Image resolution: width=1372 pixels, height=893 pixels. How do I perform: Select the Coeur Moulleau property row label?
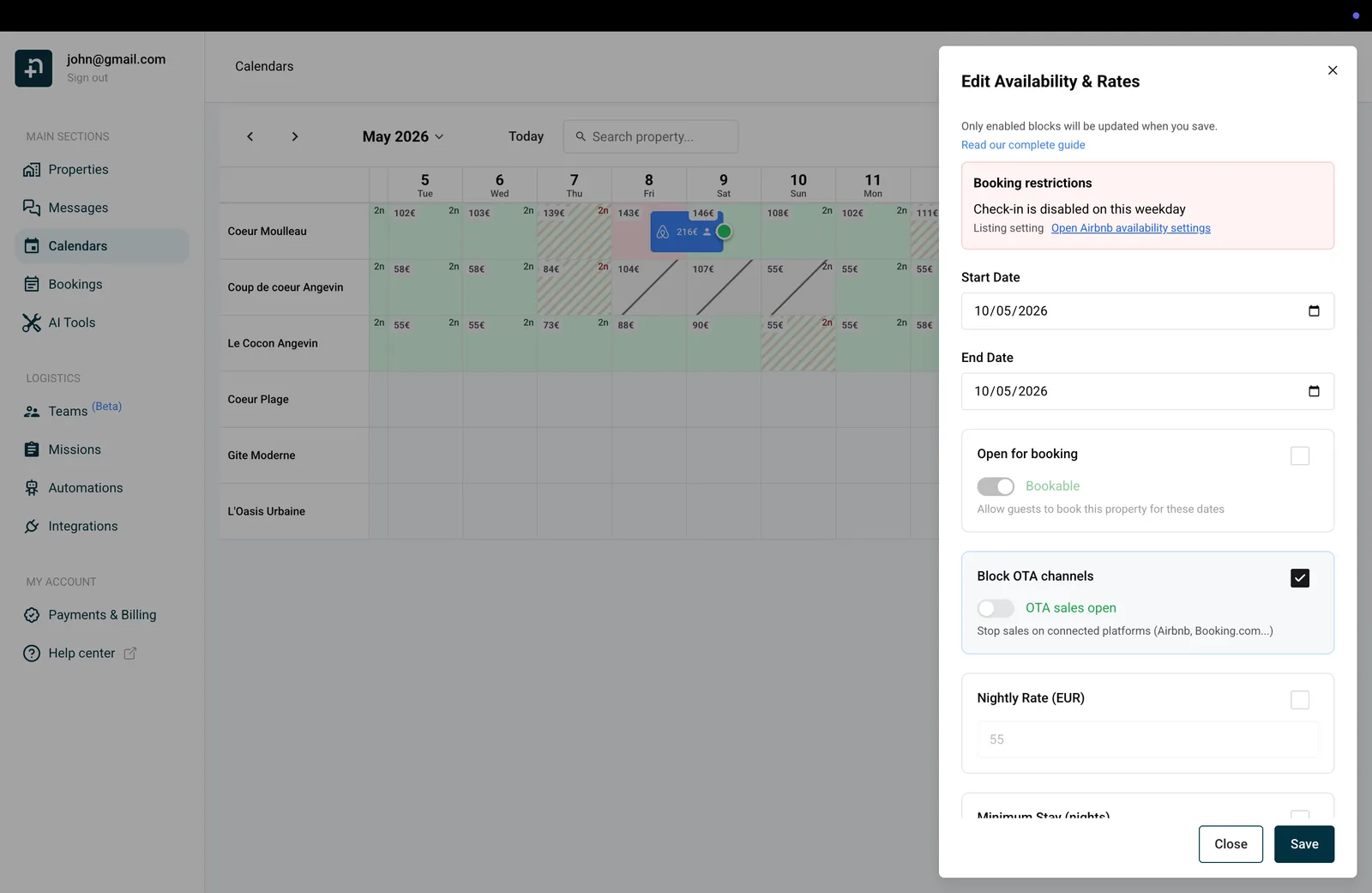(x=268, y=232)
